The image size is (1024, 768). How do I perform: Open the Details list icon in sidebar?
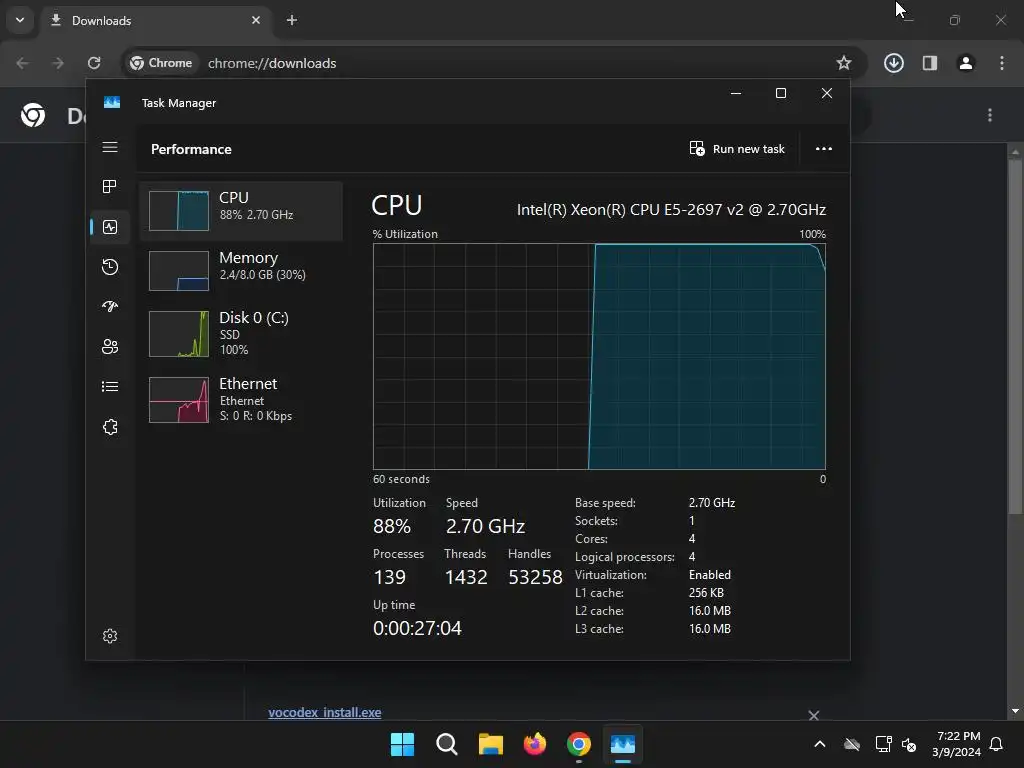tap(110, 387)
